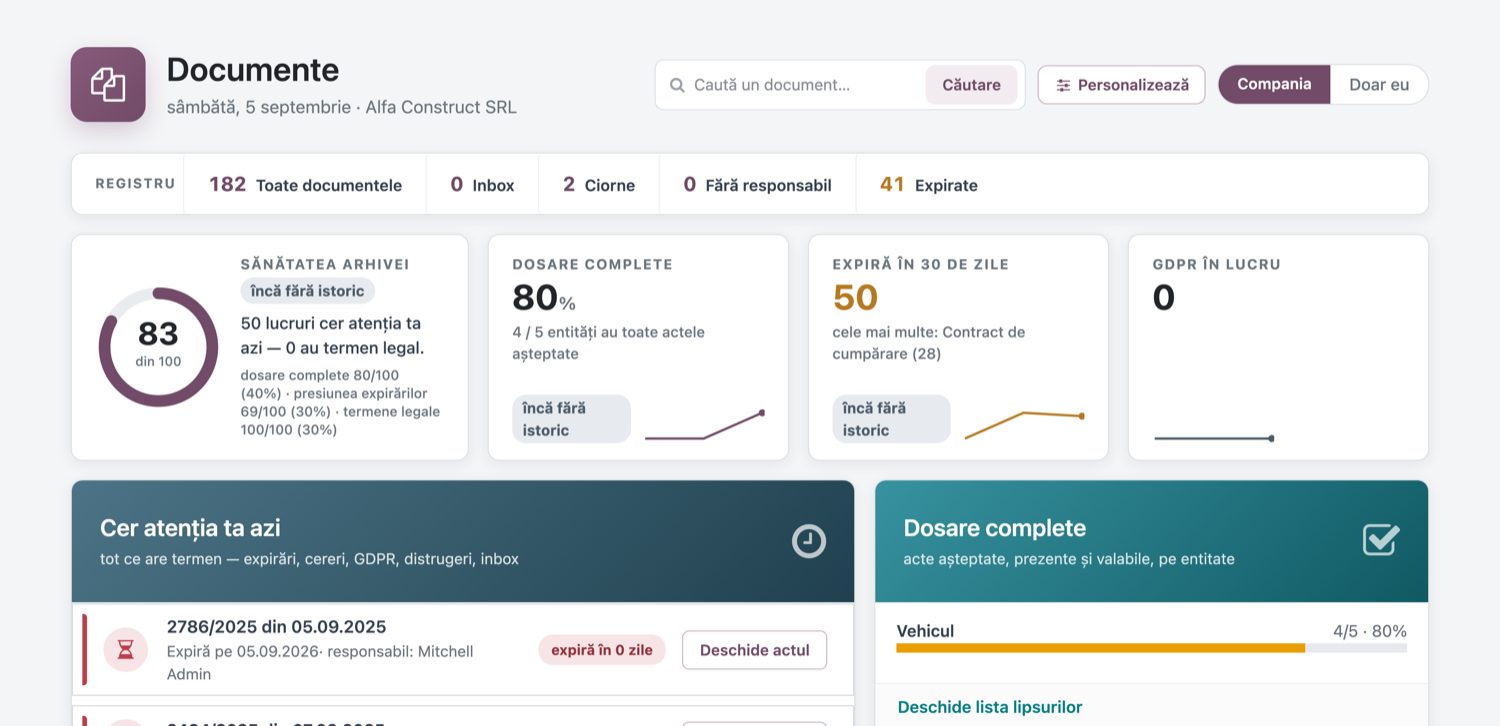Click încă fără istoric badge in Sănătatea arhivei
The width and height of the screenshot is (1500, 726).
(308, 291)
